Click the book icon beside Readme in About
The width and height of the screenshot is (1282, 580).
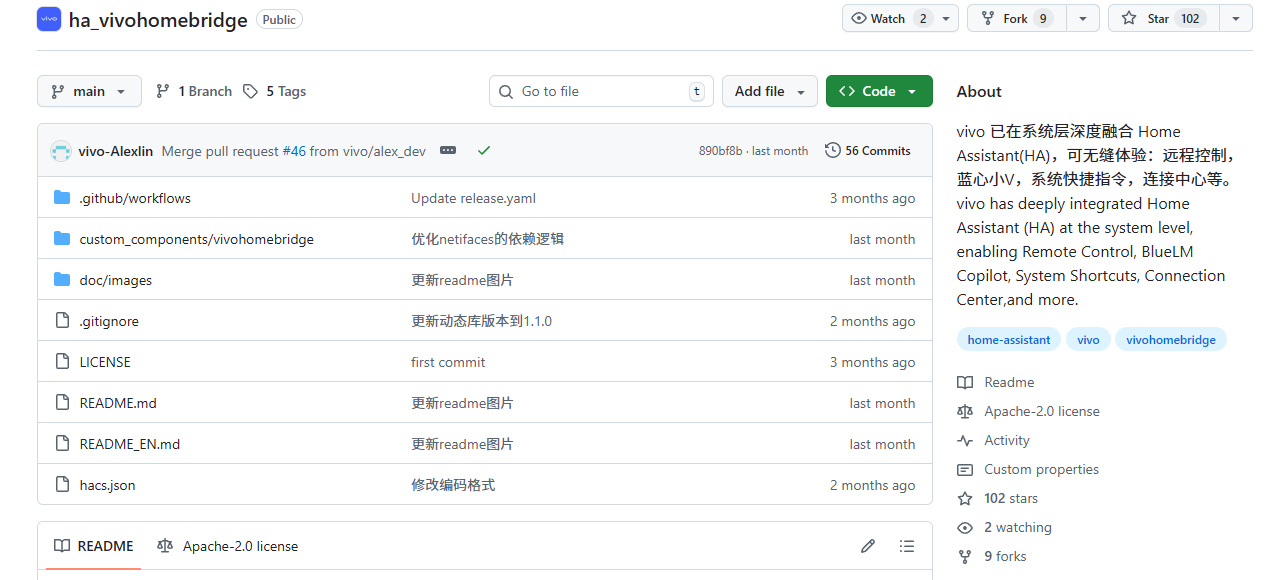pos(965,382)
